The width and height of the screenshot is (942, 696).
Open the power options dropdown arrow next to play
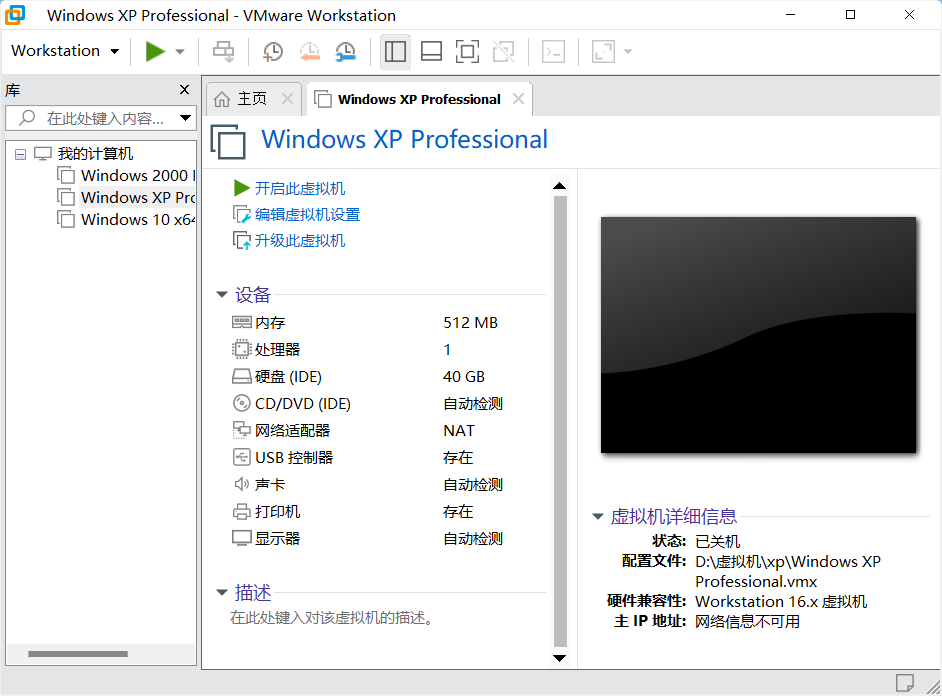(x=180, y=51)
